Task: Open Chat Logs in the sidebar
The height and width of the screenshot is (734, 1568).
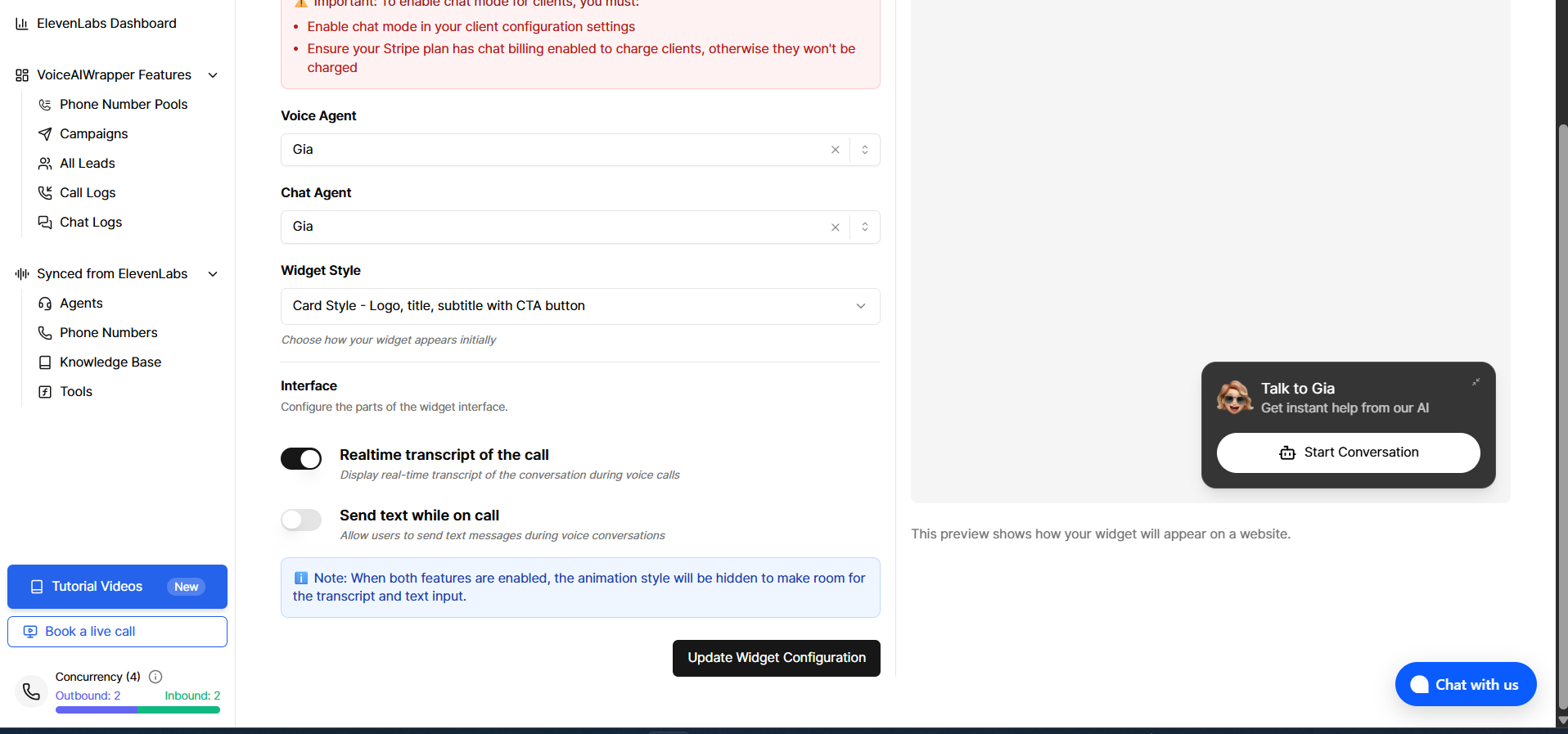Action: point(90,223)
